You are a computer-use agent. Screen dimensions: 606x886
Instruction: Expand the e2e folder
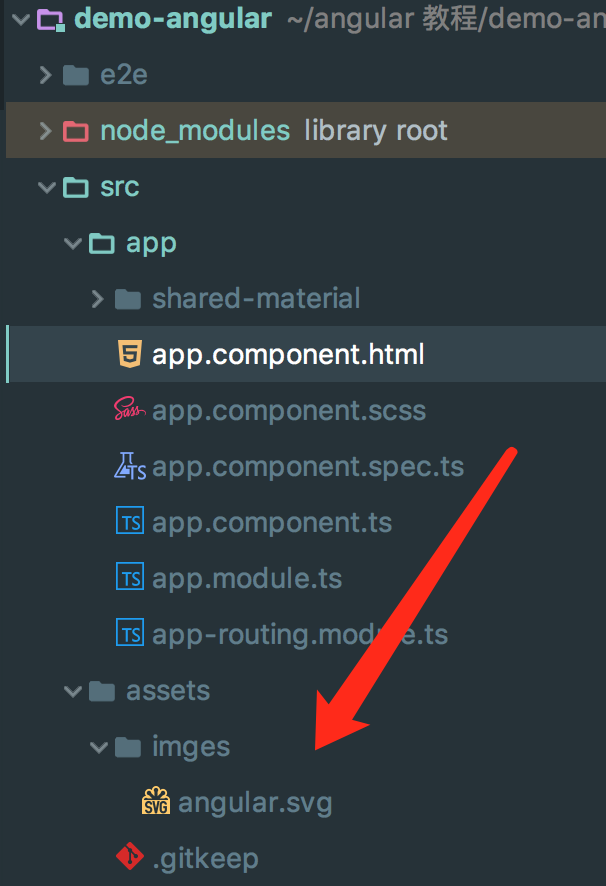pos(44,75)
